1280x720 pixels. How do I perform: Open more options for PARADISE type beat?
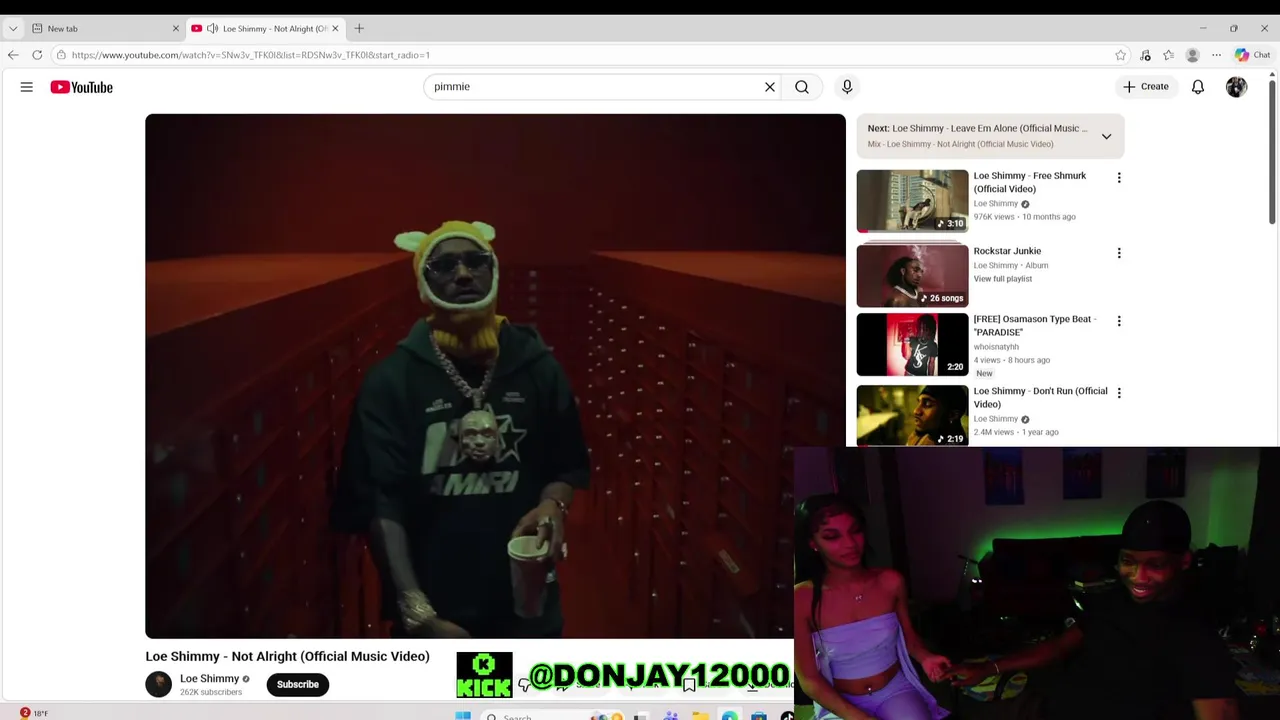pos(1119,321)
